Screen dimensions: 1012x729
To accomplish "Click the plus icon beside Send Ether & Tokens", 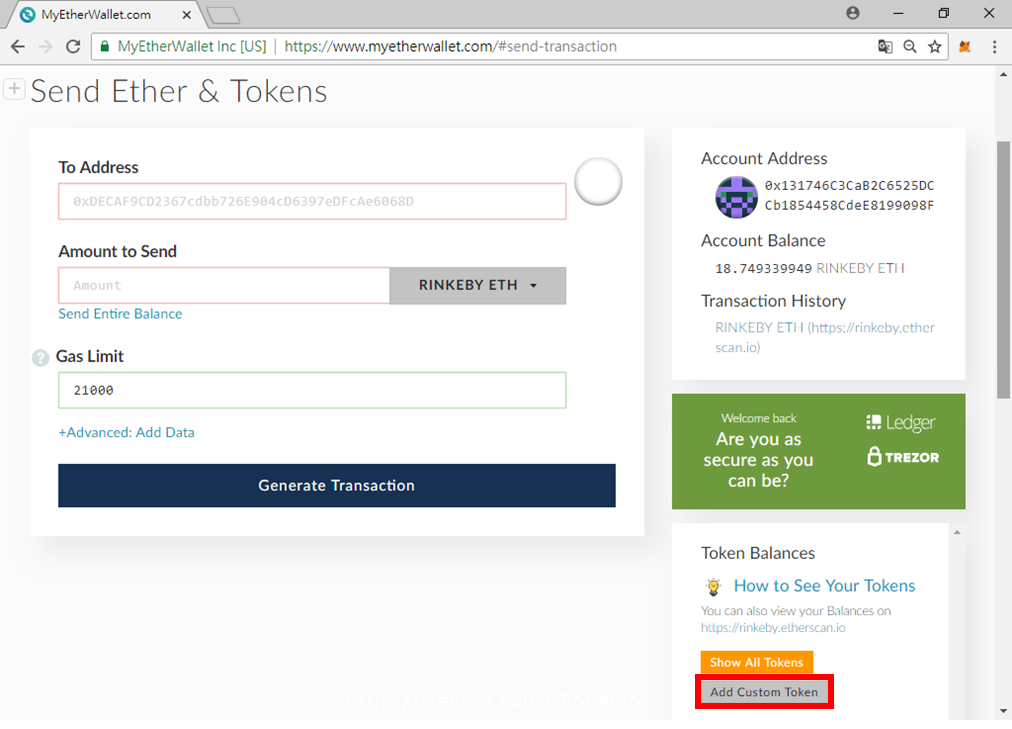I will pyautogui.click(x=14, y=88).
